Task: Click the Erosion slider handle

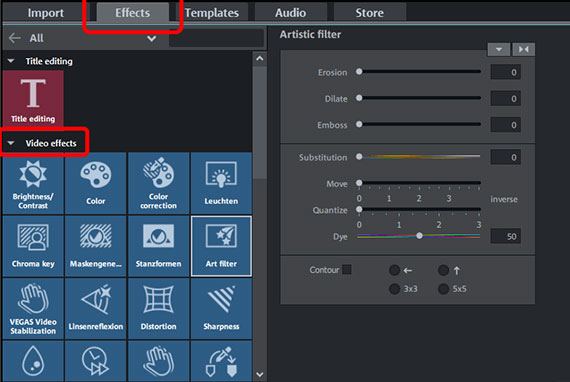Action: click(359, 71)
